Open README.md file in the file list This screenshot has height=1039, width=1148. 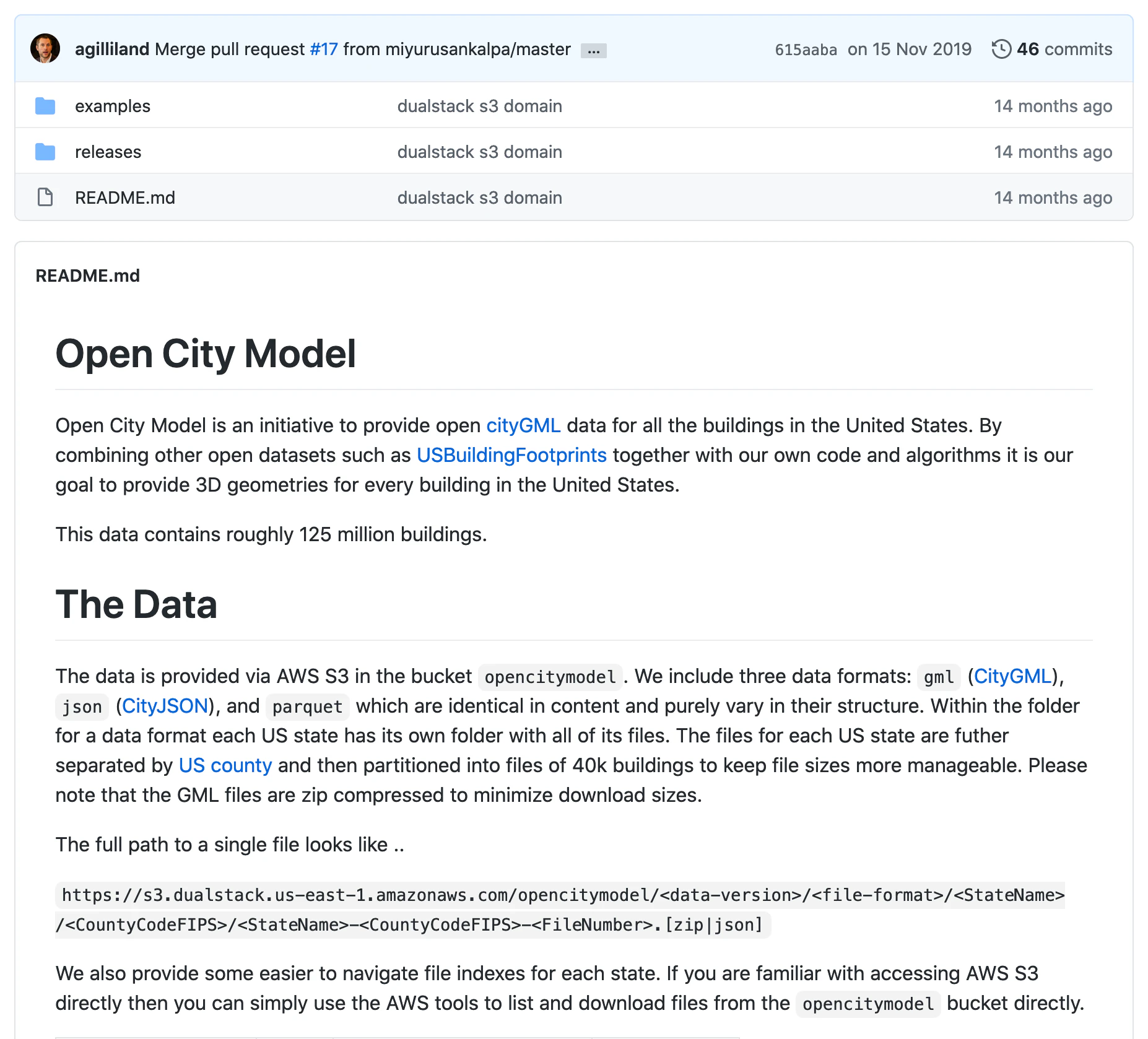125,198
